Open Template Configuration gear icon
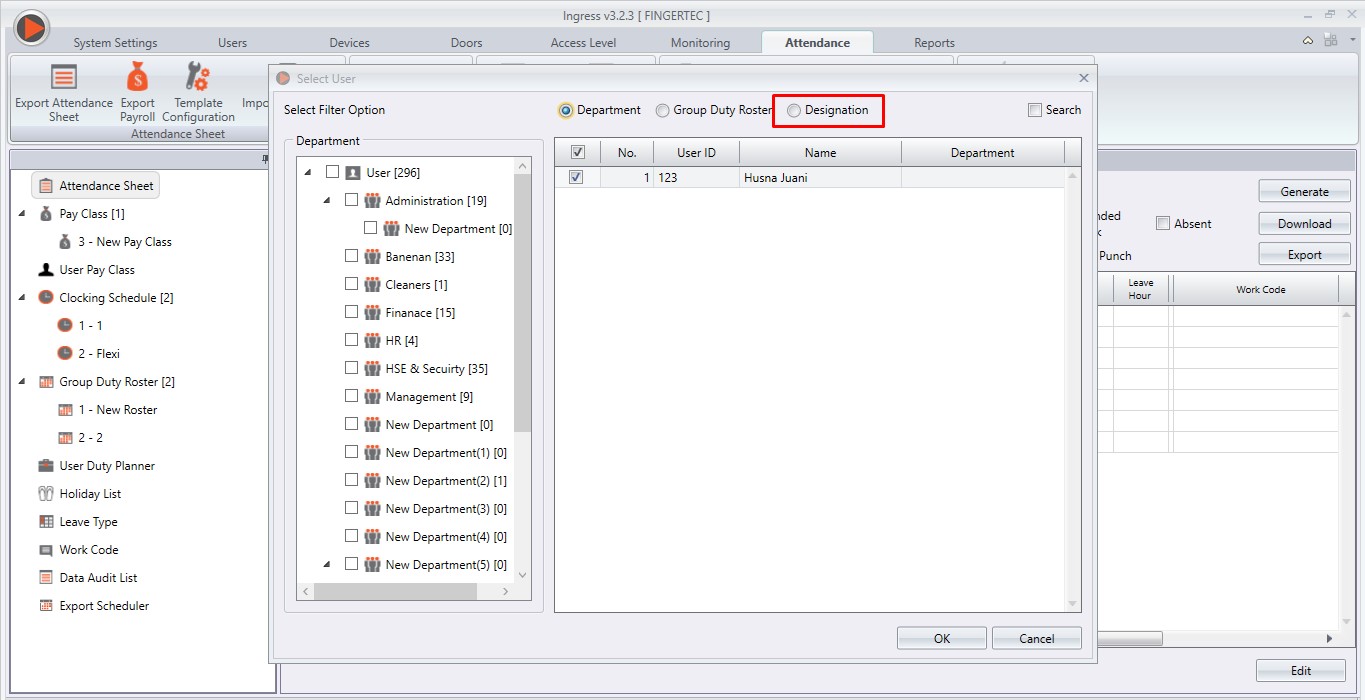1365x700 pixels. [198, 77]
